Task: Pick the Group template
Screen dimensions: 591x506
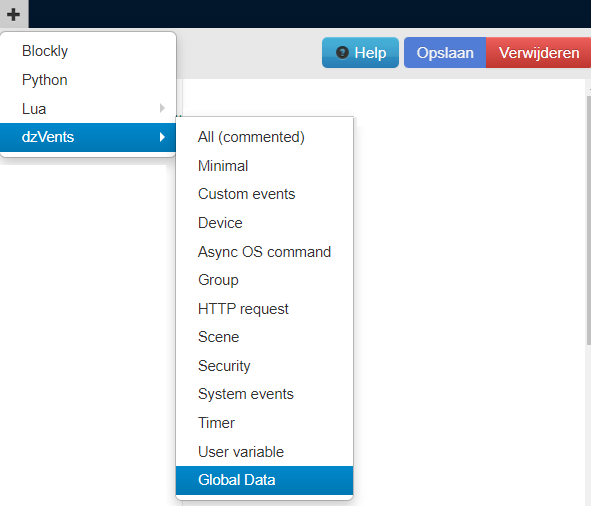Action: (x=264, y=280)
